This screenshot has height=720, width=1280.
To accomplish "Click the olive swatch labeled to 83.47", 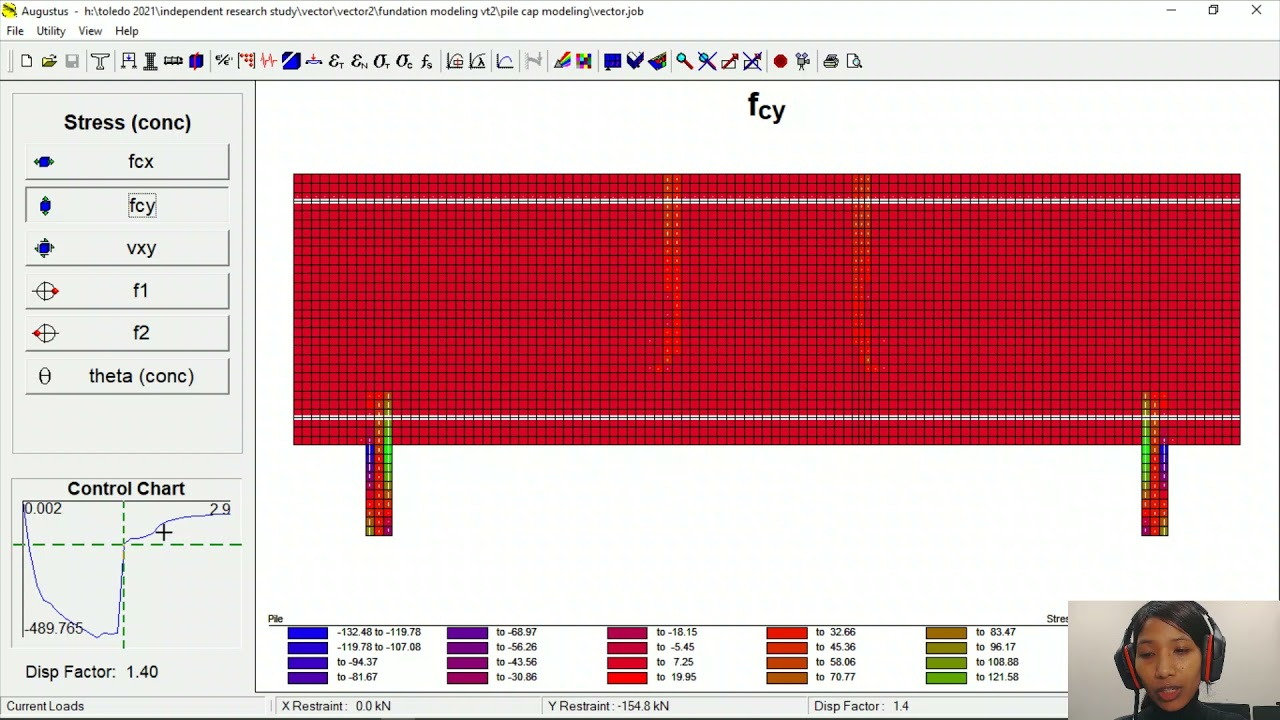I will click(946, 632).
